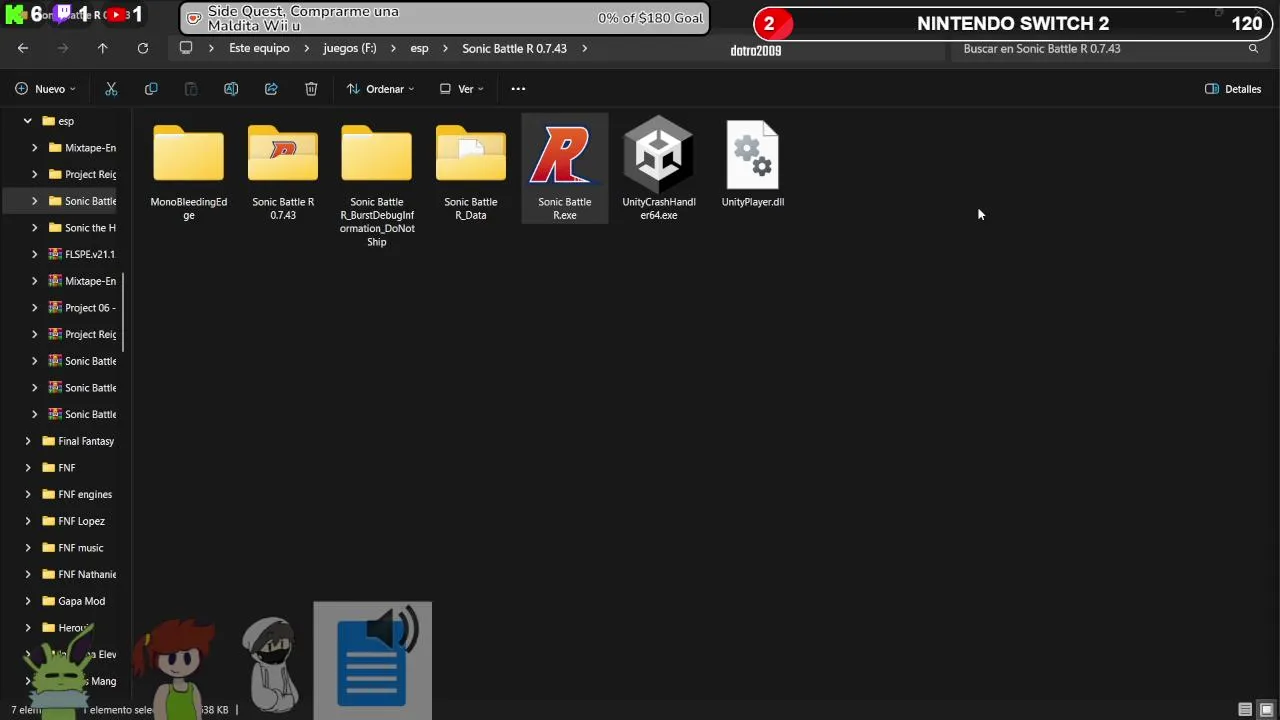Image resolution: width=1280 pixels, height=720 pixels.
Task: Select the Sonic Battle R.exe icon
Action: (565, 155)
